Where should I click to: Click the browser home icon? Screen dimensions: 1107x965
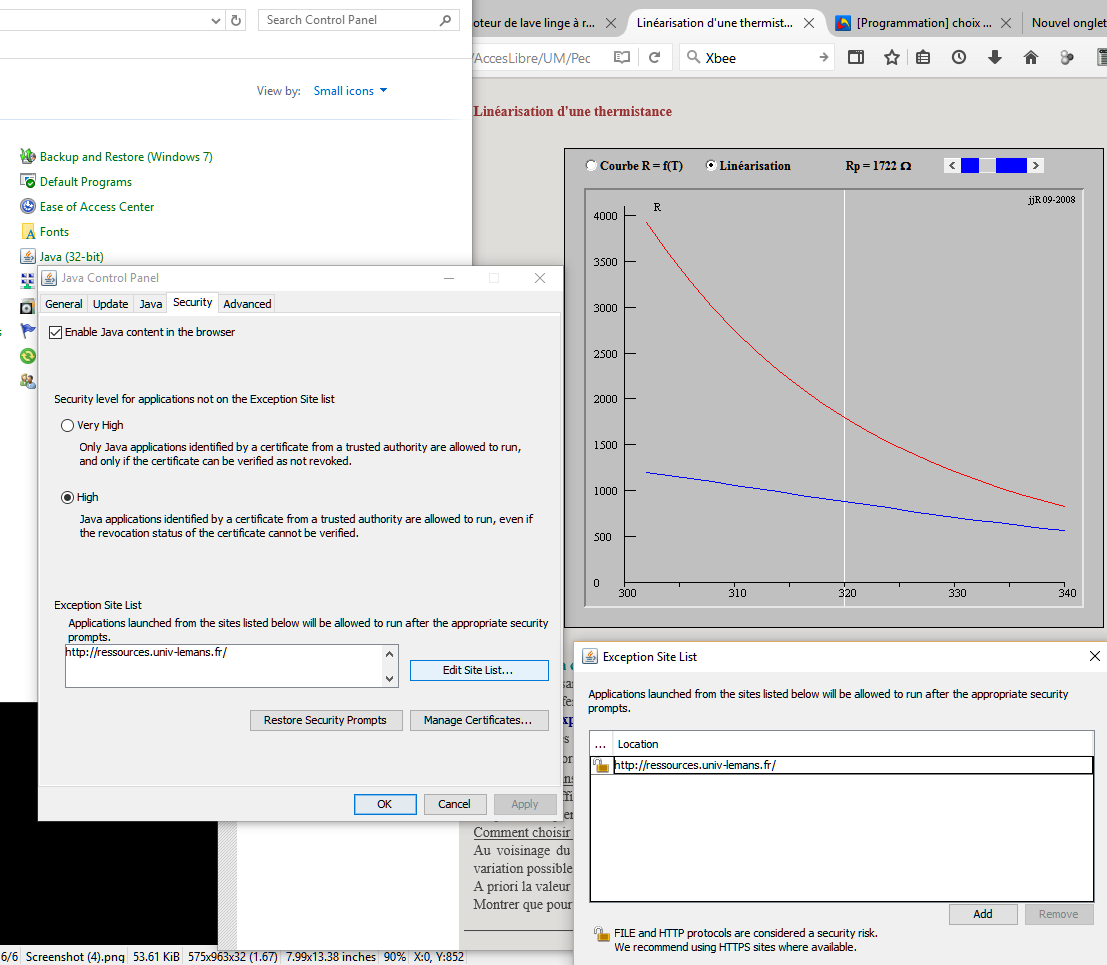(x=1031, y=58)
